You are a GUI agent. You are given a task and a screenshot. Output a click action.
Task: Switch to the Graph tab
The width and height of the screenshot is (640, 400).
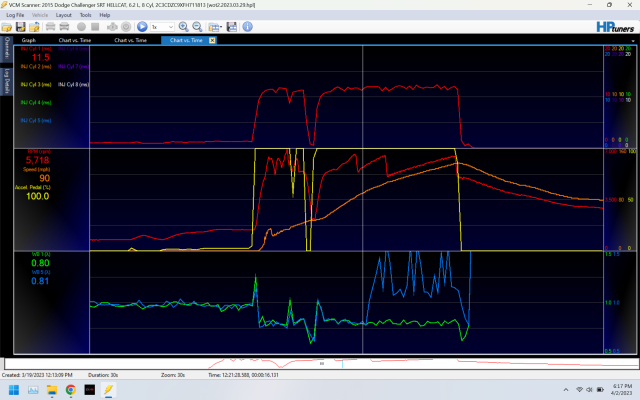(29, 40)
